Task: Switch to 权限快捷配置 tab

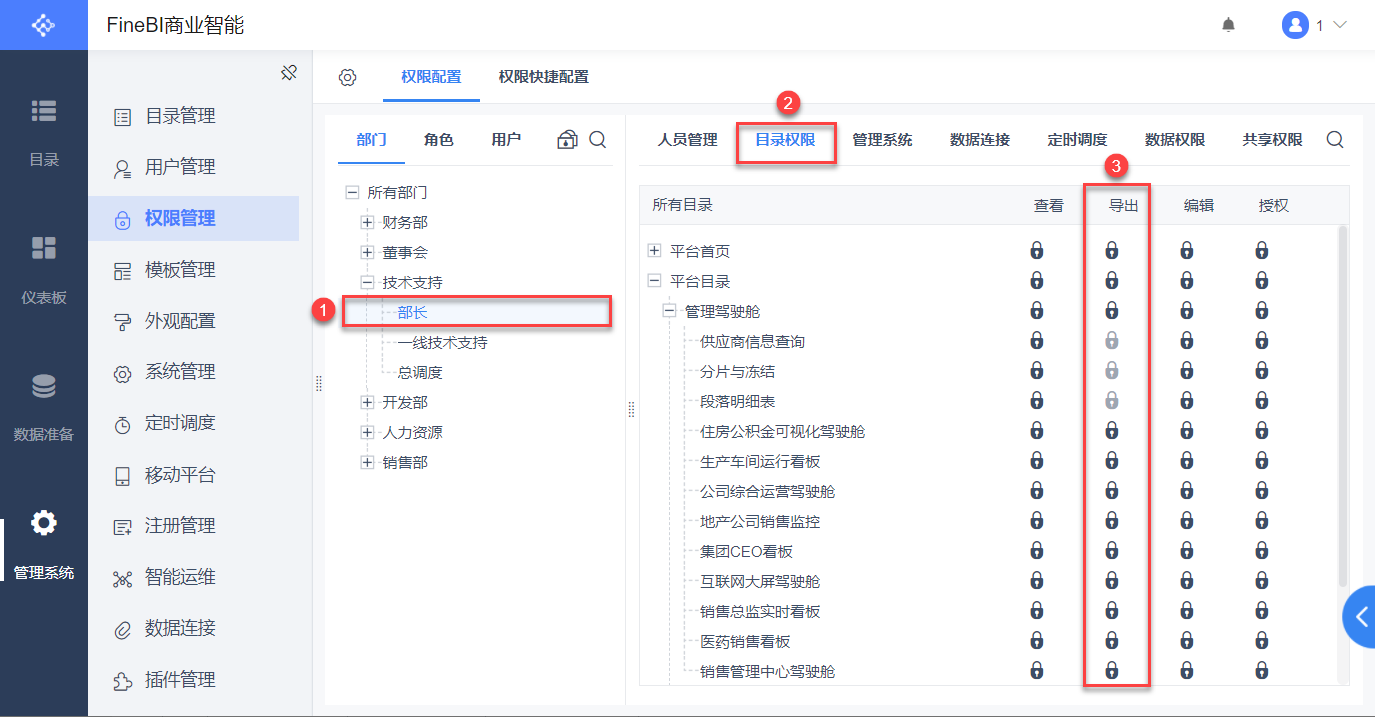Action: 543,77
